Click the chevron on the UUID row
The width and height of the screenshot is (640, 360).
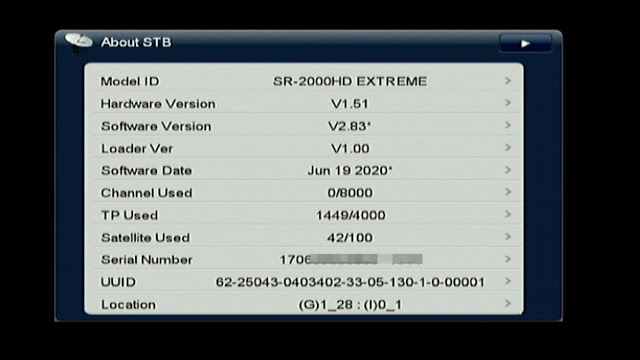508,281
